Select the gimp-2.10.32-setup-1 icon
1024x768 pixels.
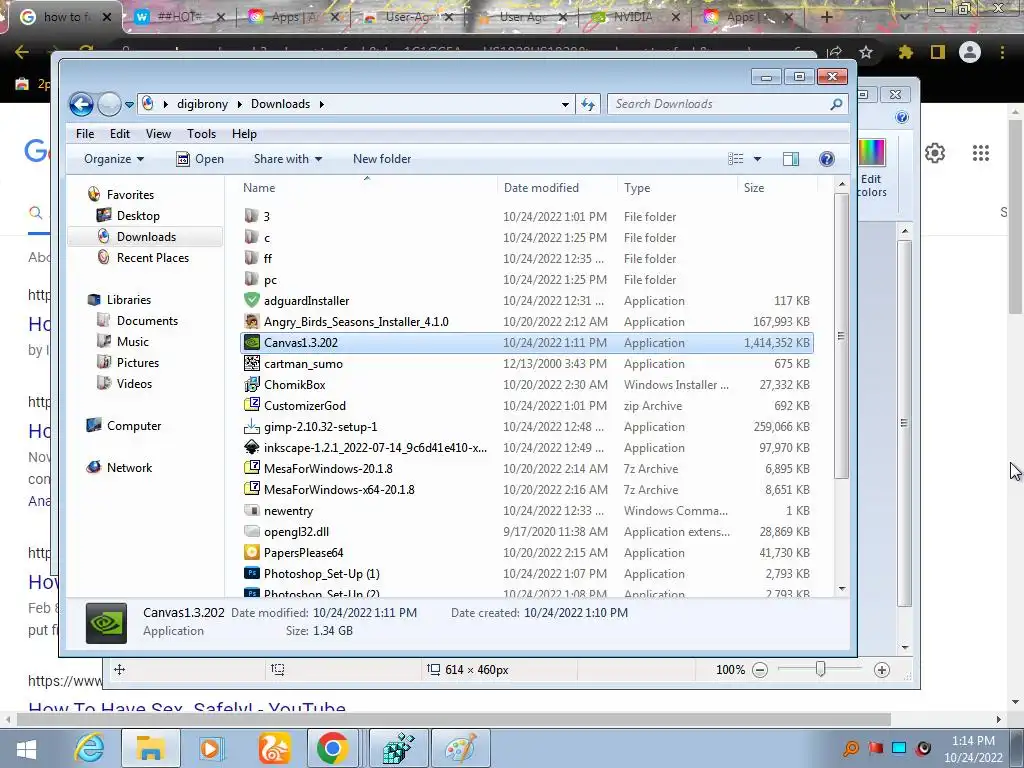(251, 426)
